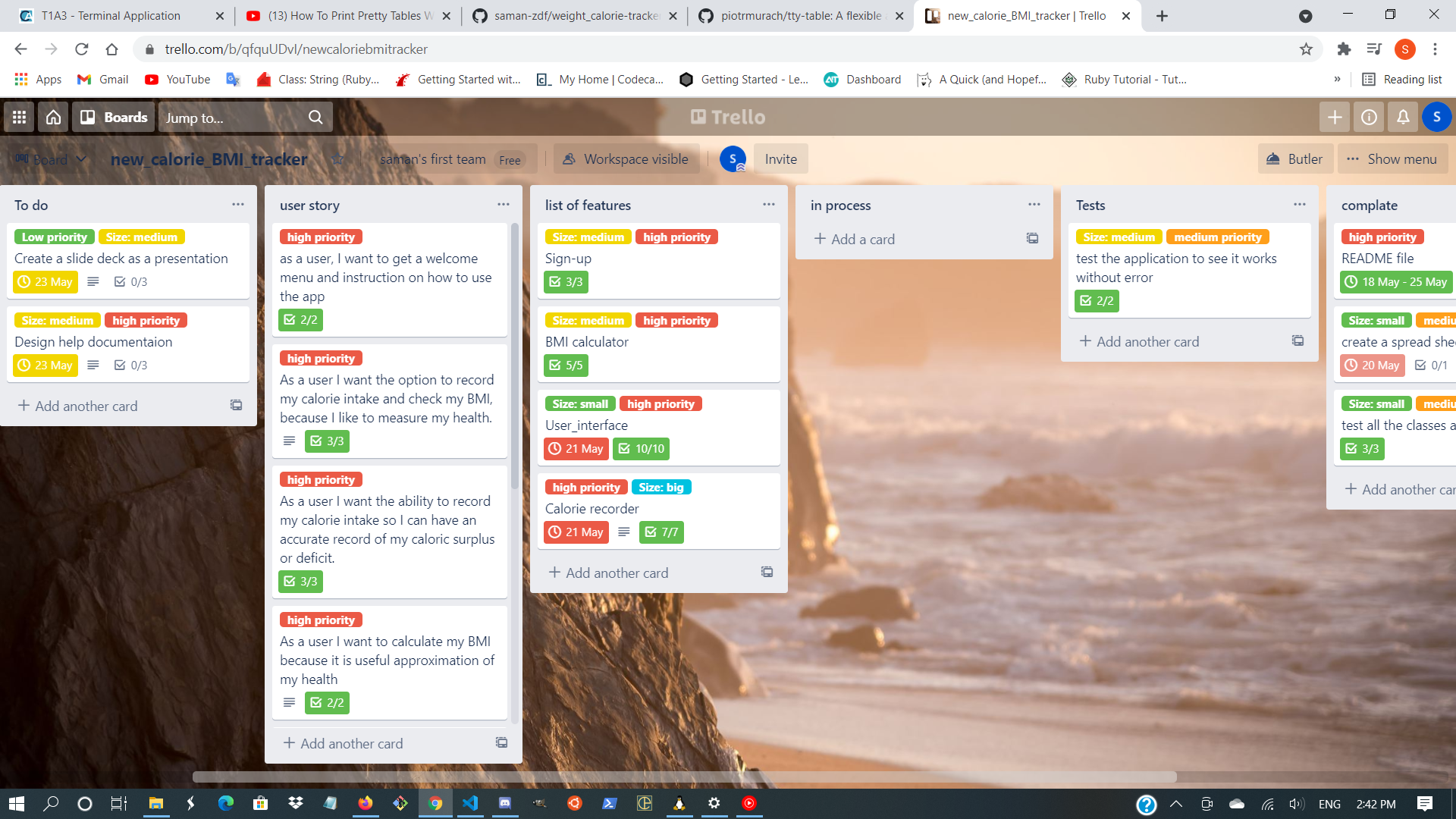Click the green Low priority label
The width and height of the screenshot is (1456, 819).
55,237
